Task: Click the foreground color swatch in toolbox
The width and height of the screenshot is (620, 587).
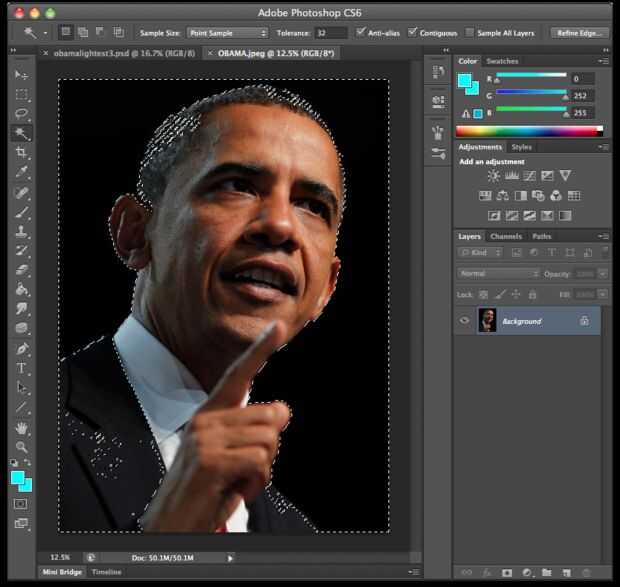Action: coord(17,478)
